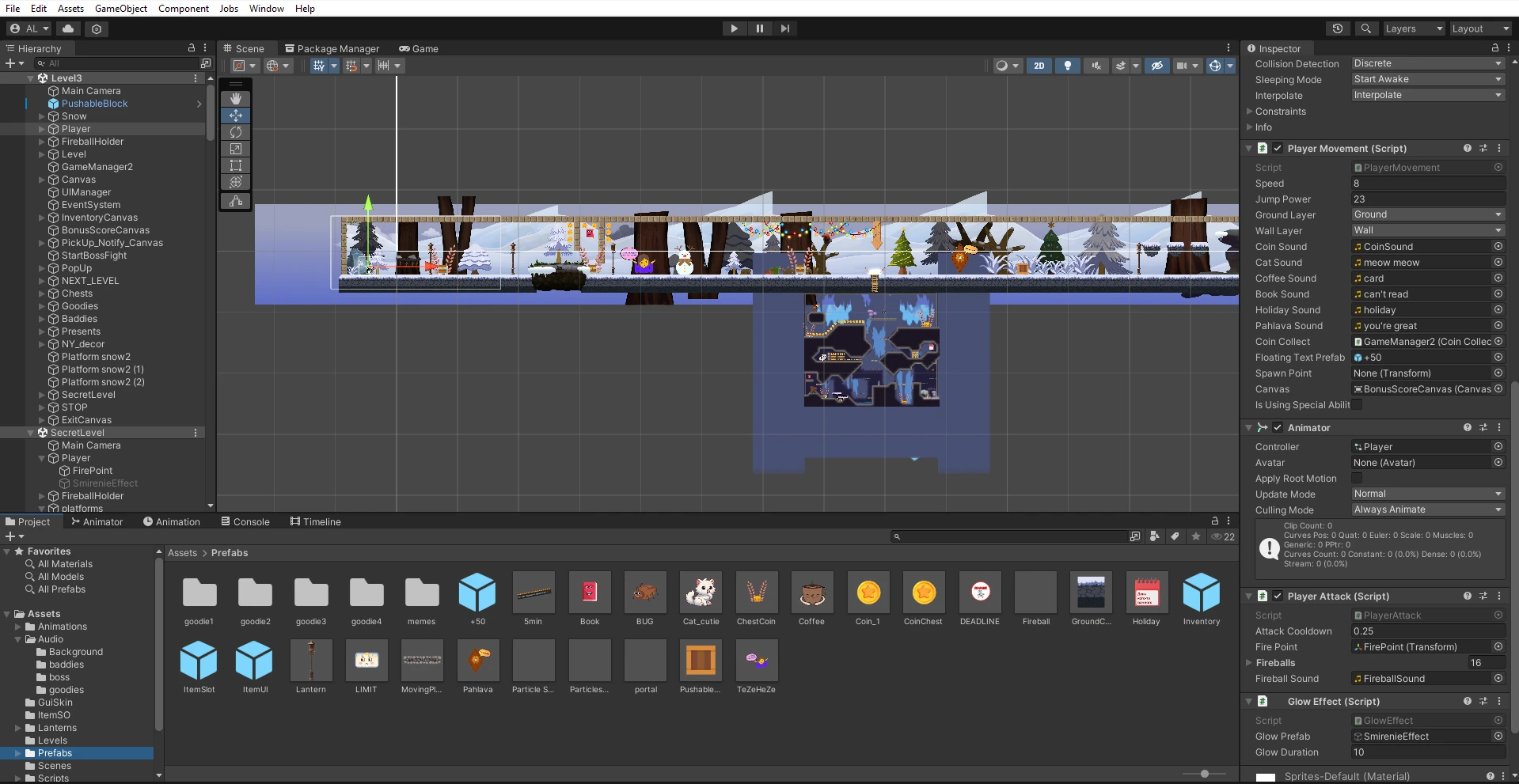This screenshot has width=1519, height=784.
Task: Open Window menu
Action: 267,9
